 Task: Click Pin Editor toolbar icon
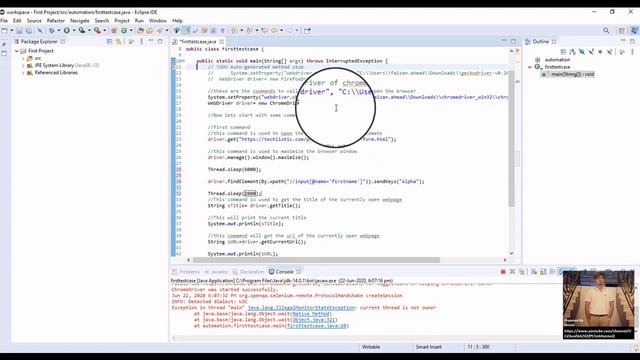tap(307, 31)
